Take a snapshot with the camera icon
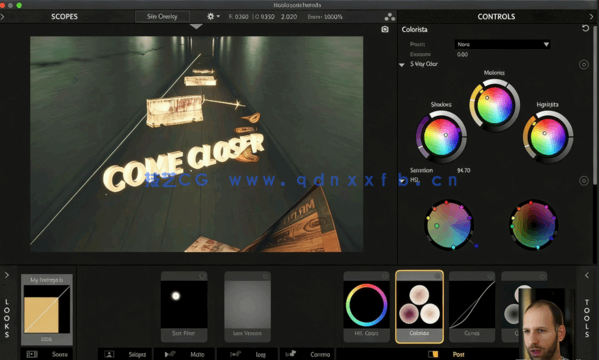 click(x=385, y=29)
